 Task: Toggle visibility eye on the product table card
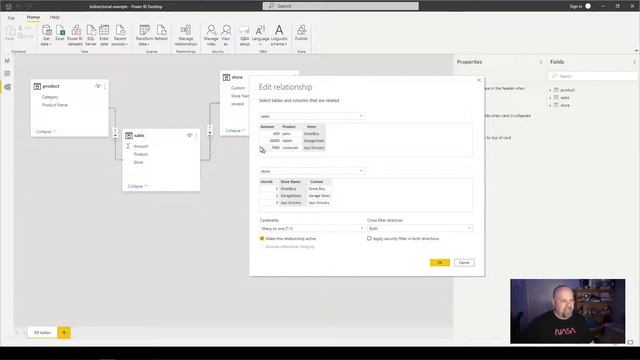98,86
